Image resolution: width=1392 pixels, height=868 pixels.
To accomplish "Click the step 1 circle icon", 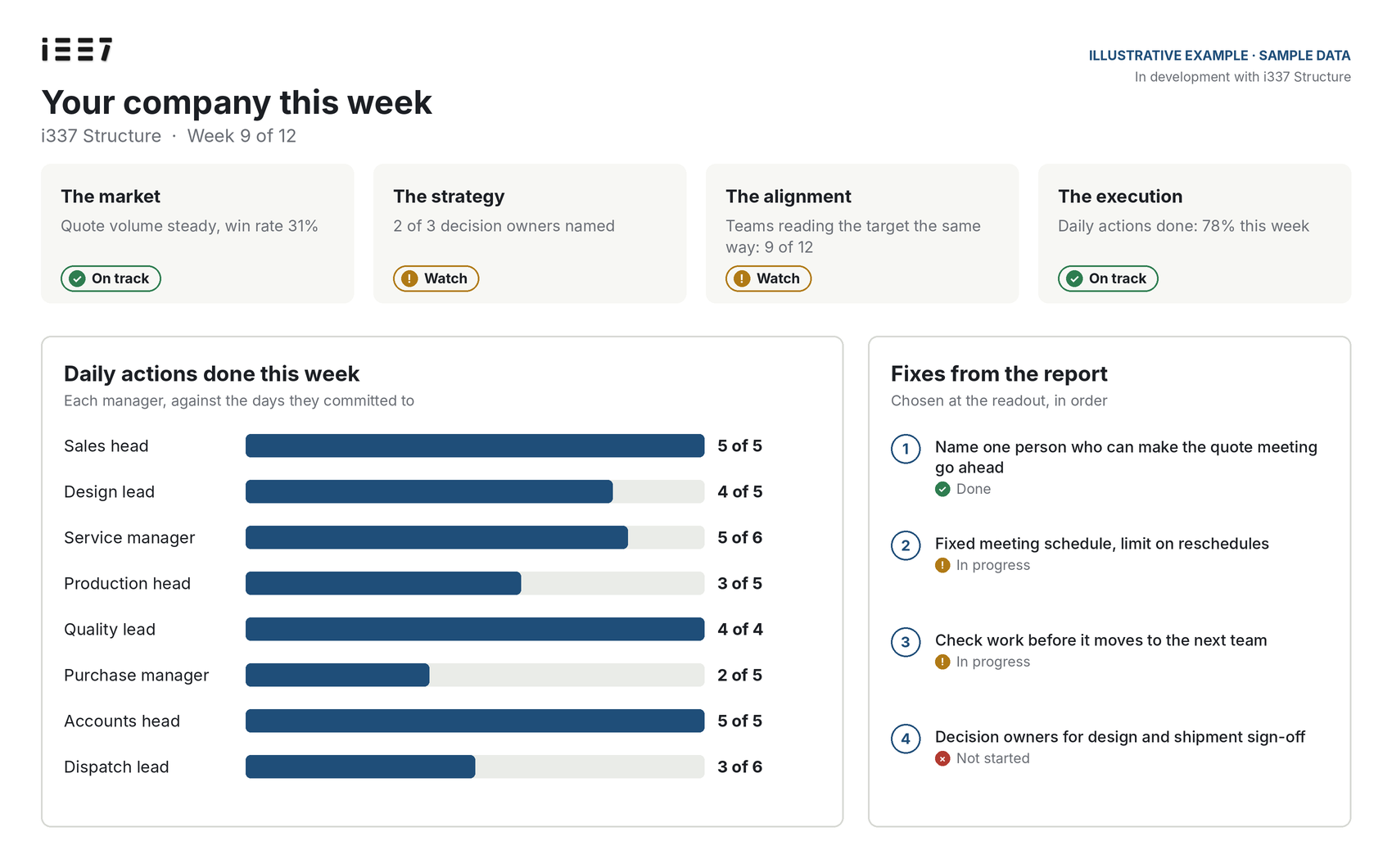I will point(906,449).
